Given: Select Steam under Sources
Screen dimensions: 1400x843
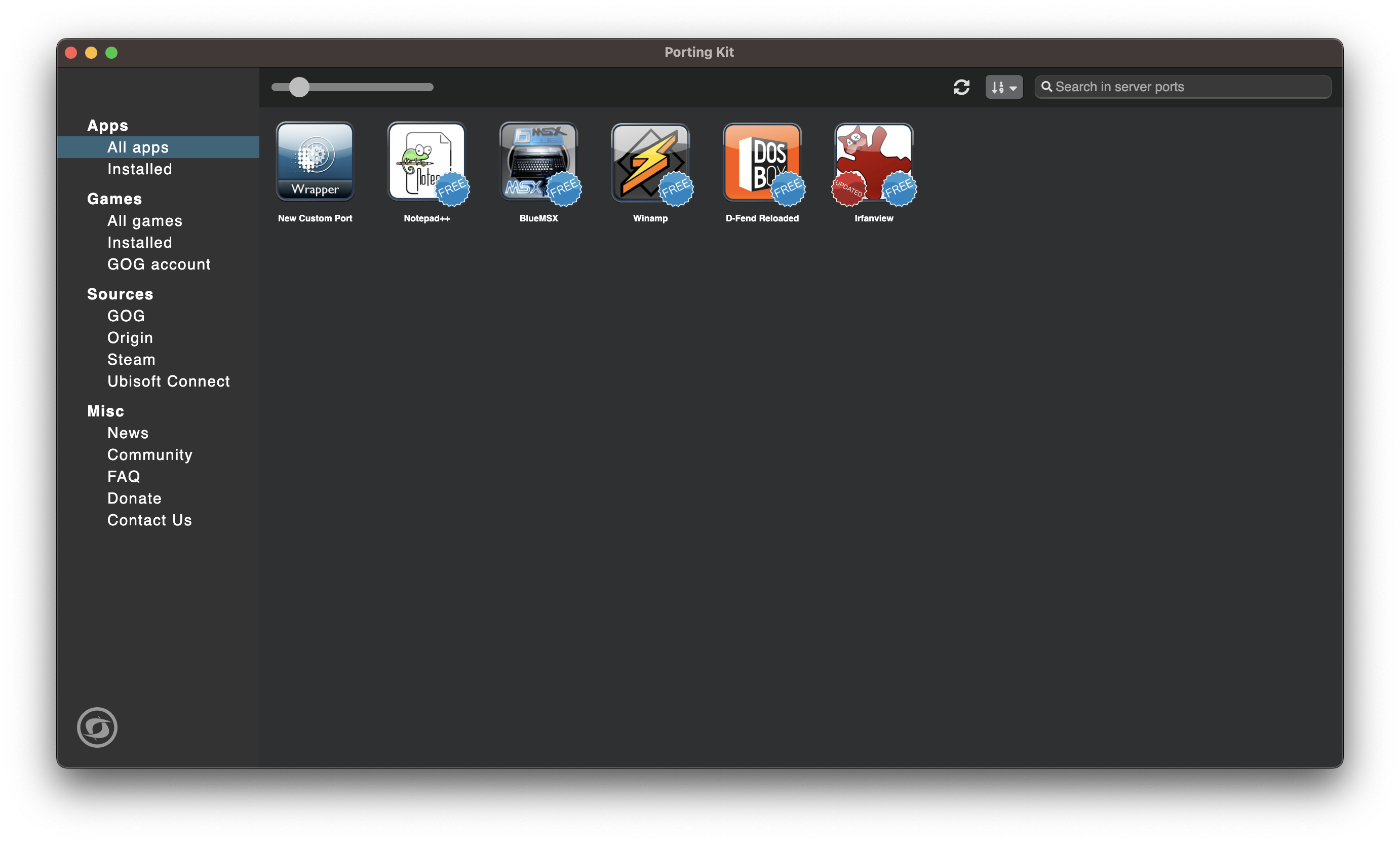Looking at the screenshot, I should point(131,360).
